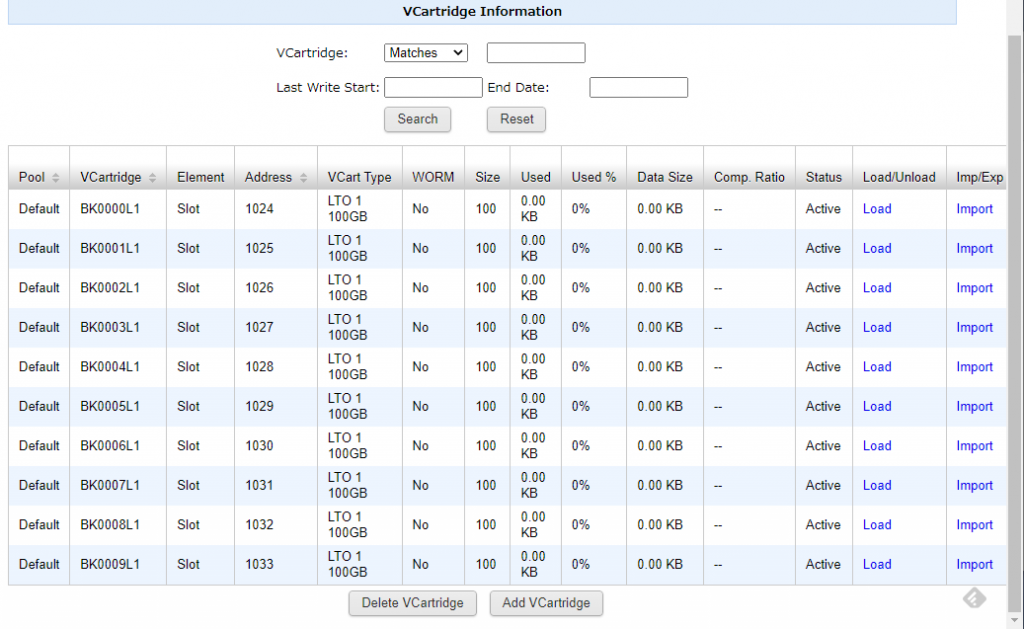Click Active status of BK0005L1 row
The width and height of the screenshot is (1024, 629).
coord(823,407)
